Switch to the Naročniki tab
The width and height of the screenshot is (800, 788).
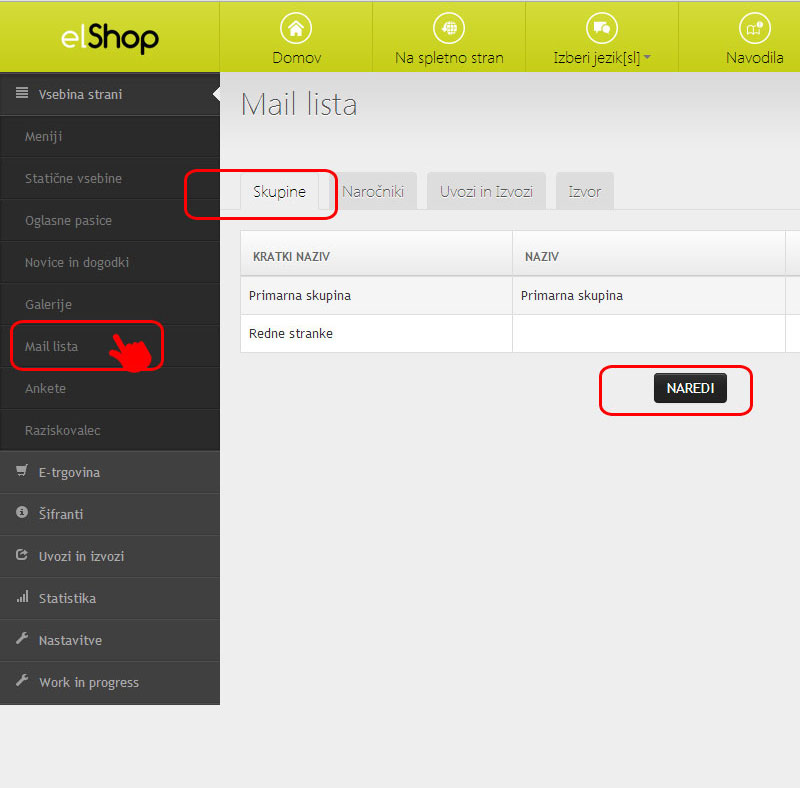pyautogui.click(x=373, y=191)
